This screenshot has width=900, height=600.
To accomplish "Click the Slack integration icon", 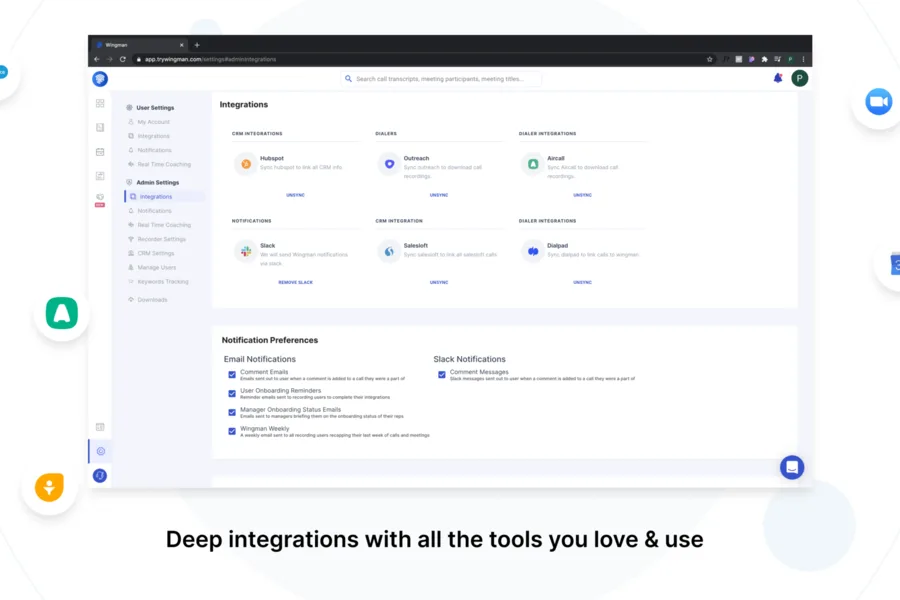I will [x=246, y=251].
